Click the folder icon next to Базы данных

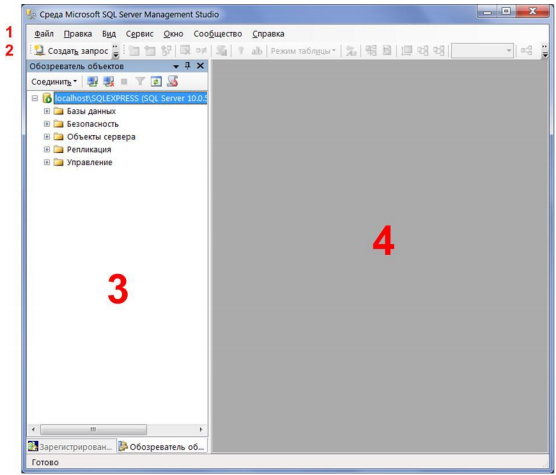coord(58,111)
